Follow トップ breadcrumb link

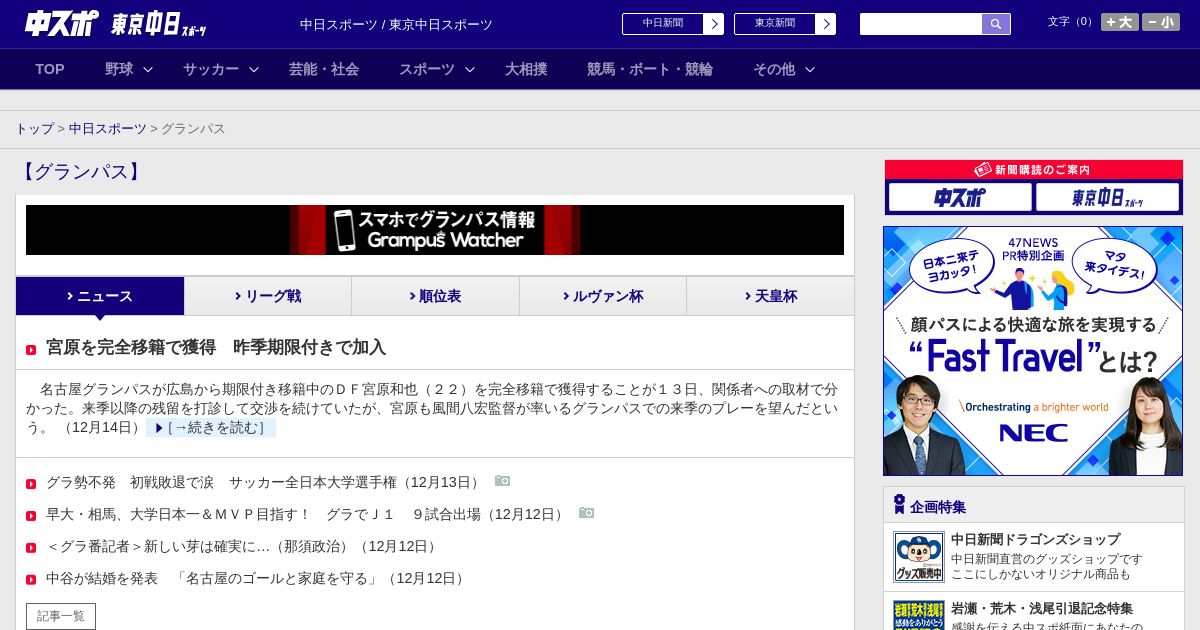pos(34,129)
